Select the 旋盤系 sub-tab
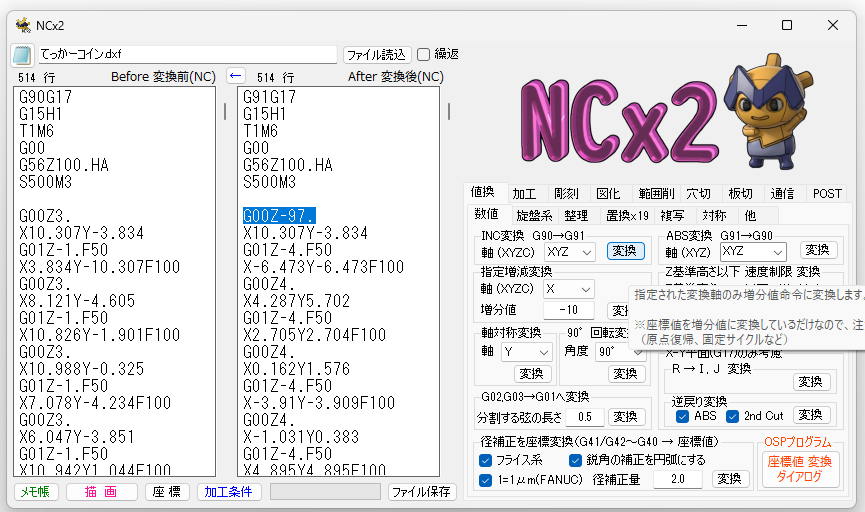Screen dimensions: 865x512 tap(534, 216)
